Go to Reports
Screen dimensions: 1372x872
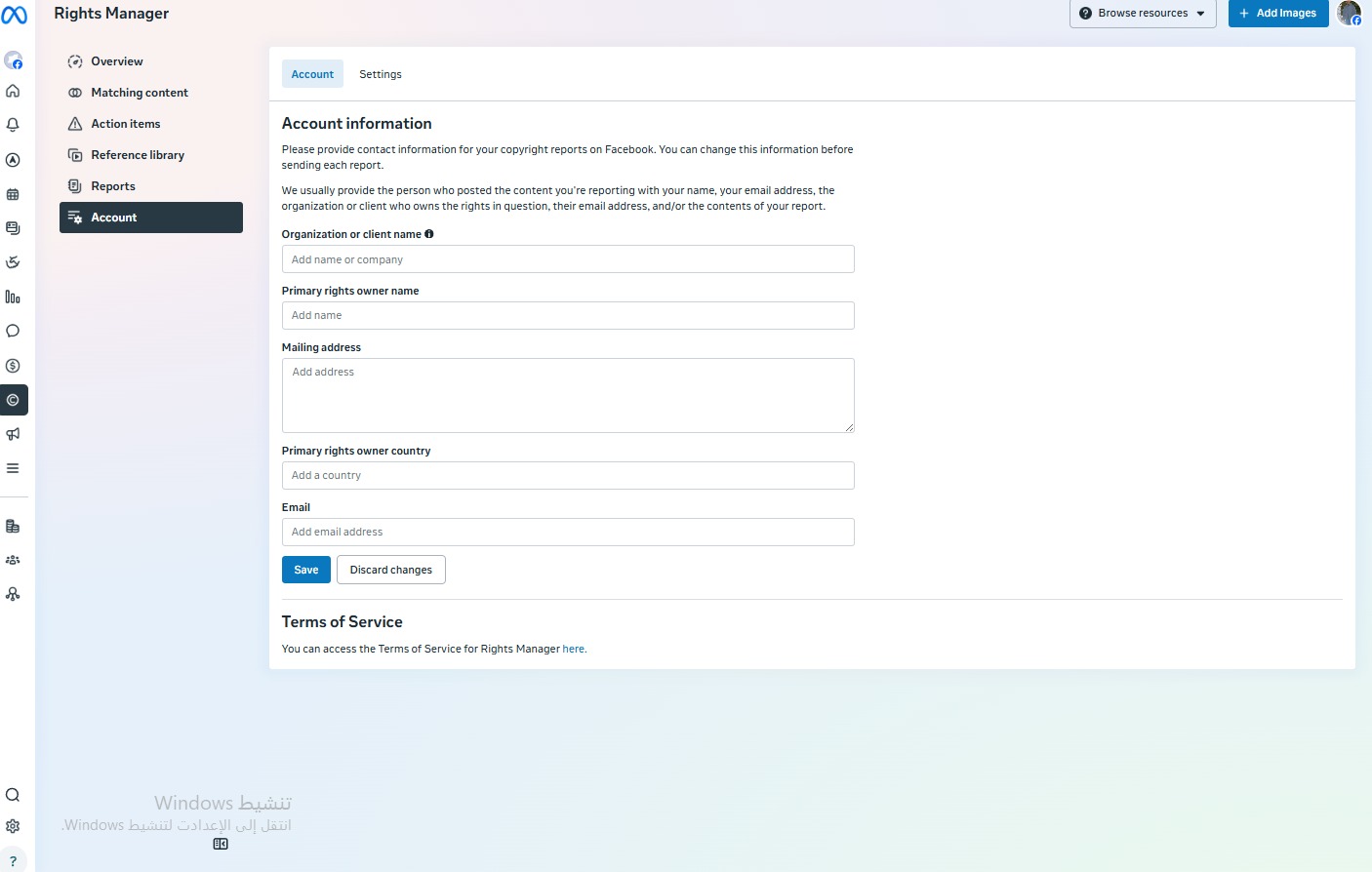click(x=151, y=186)
